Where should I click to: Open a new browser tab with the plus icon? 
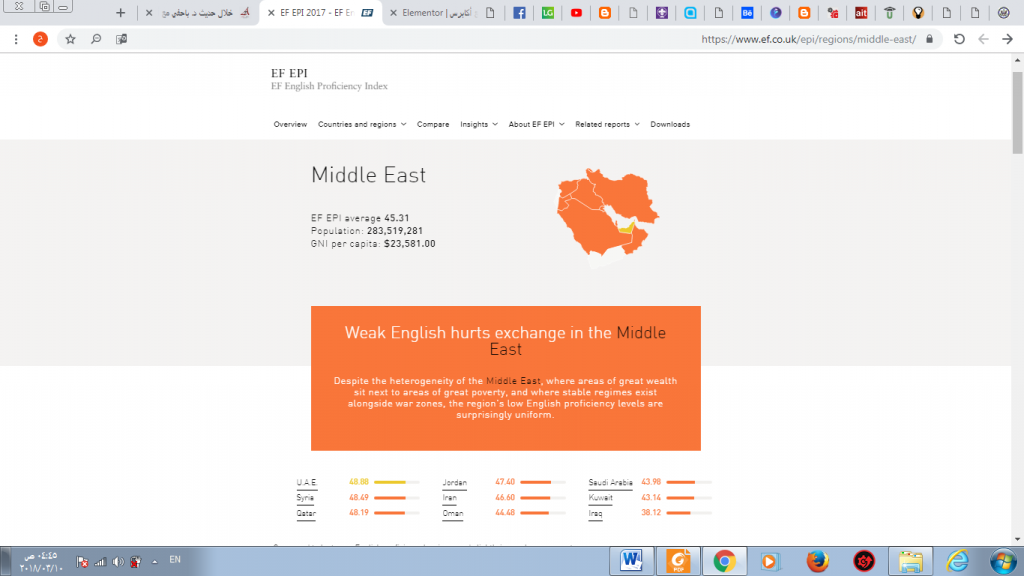(120, 12)
